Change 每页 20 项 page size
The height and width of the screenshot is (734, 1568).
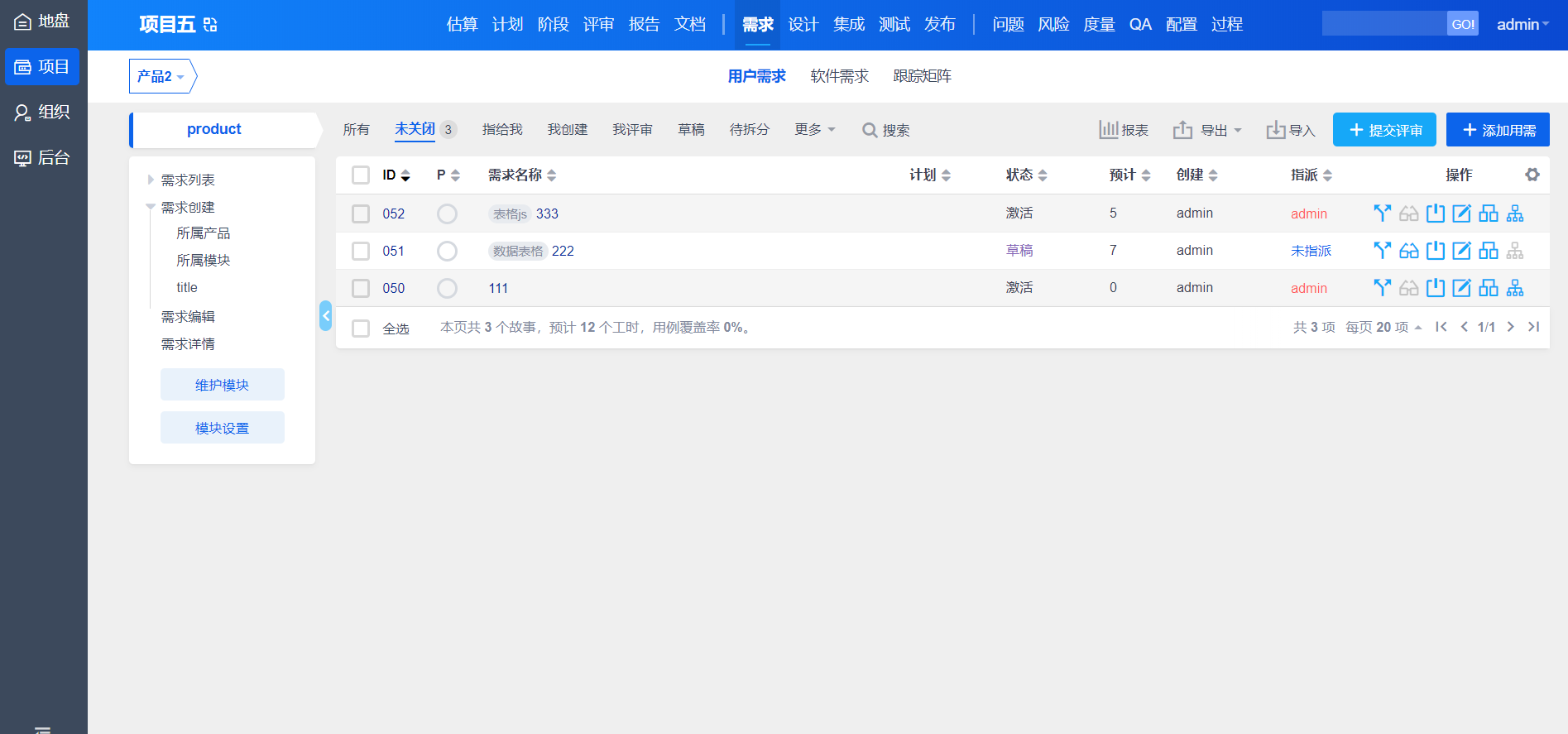point(1383,327)
